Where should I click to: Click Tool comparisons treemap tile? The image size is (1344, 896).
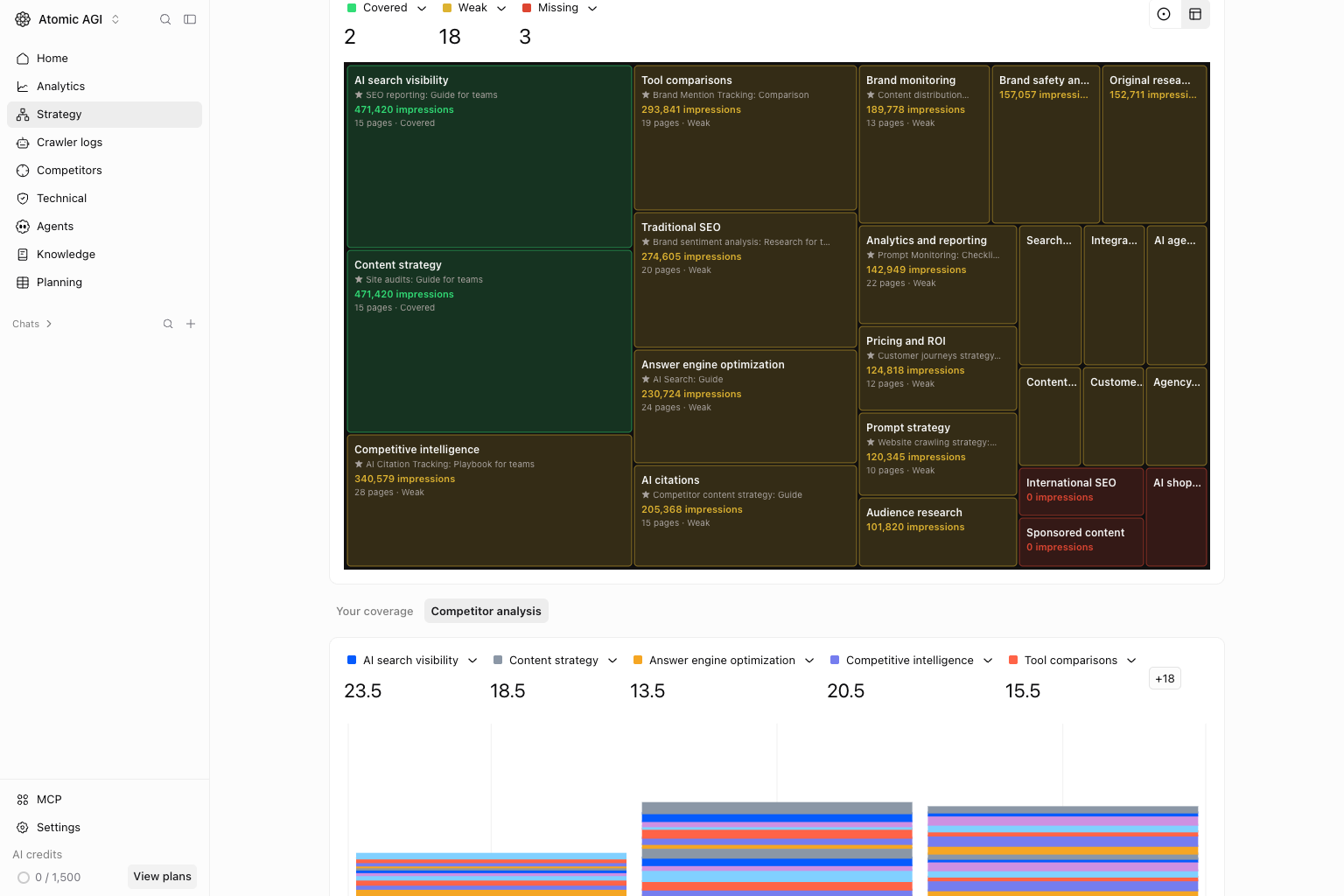(x=745, y=137)
